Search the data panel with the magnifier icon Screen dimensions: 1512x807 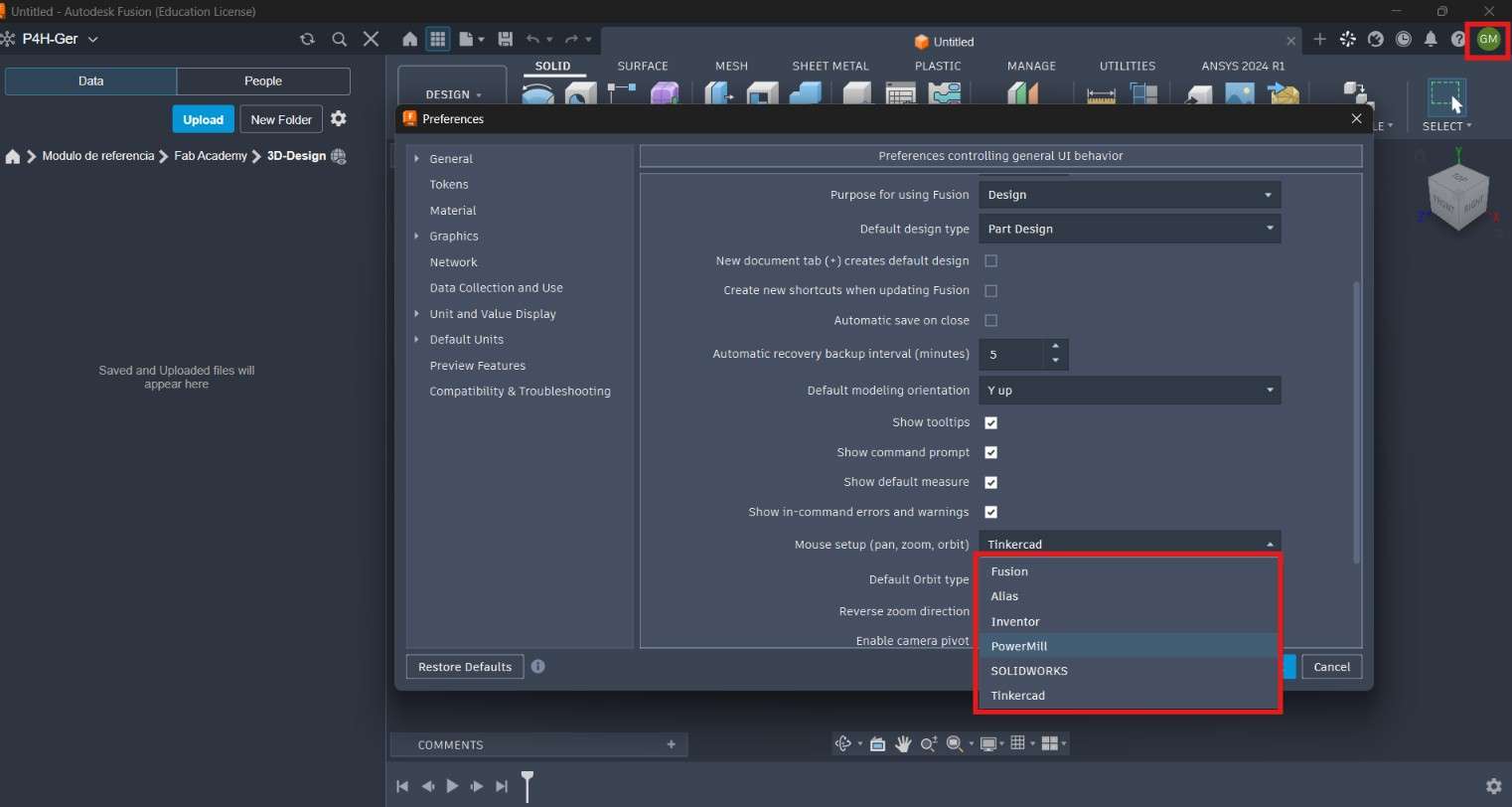pyautogui.click(x=340, y=39)
